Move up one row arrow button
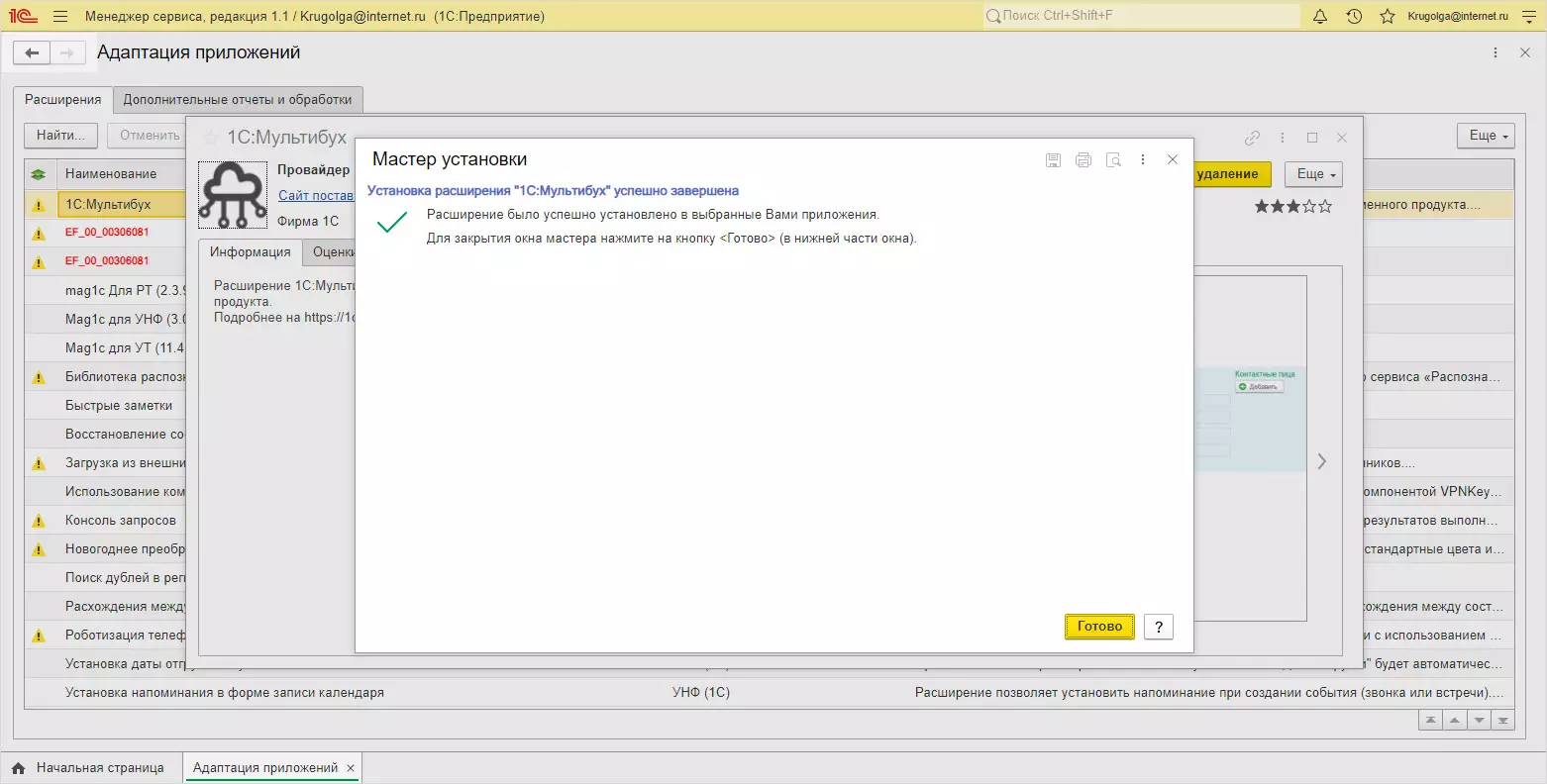The width and height of the screenshot is (1547, 784). tap(1455, 721)
